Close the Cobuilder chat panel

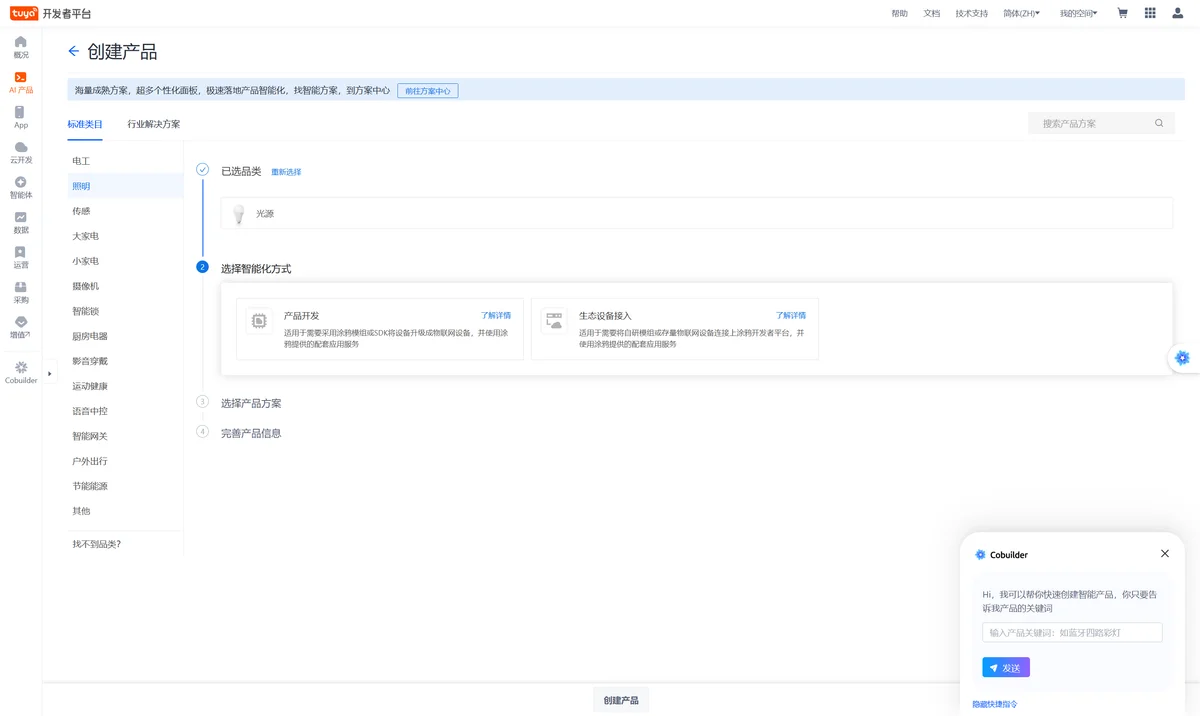click(x=1165, y=554)
